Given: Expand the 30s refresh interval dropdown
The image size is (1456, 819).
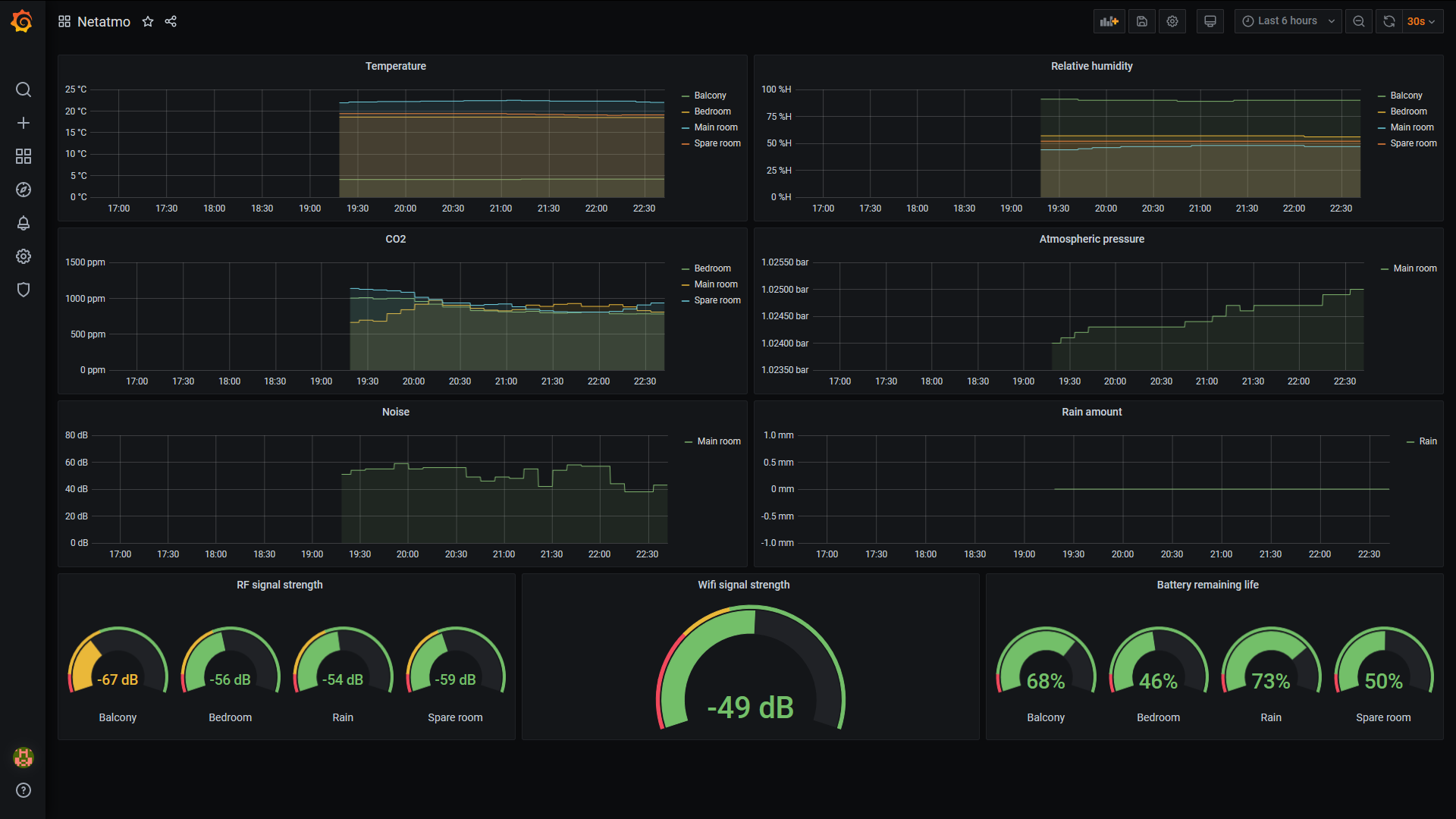Looking at the screenshot, I should coord(1421,21).
